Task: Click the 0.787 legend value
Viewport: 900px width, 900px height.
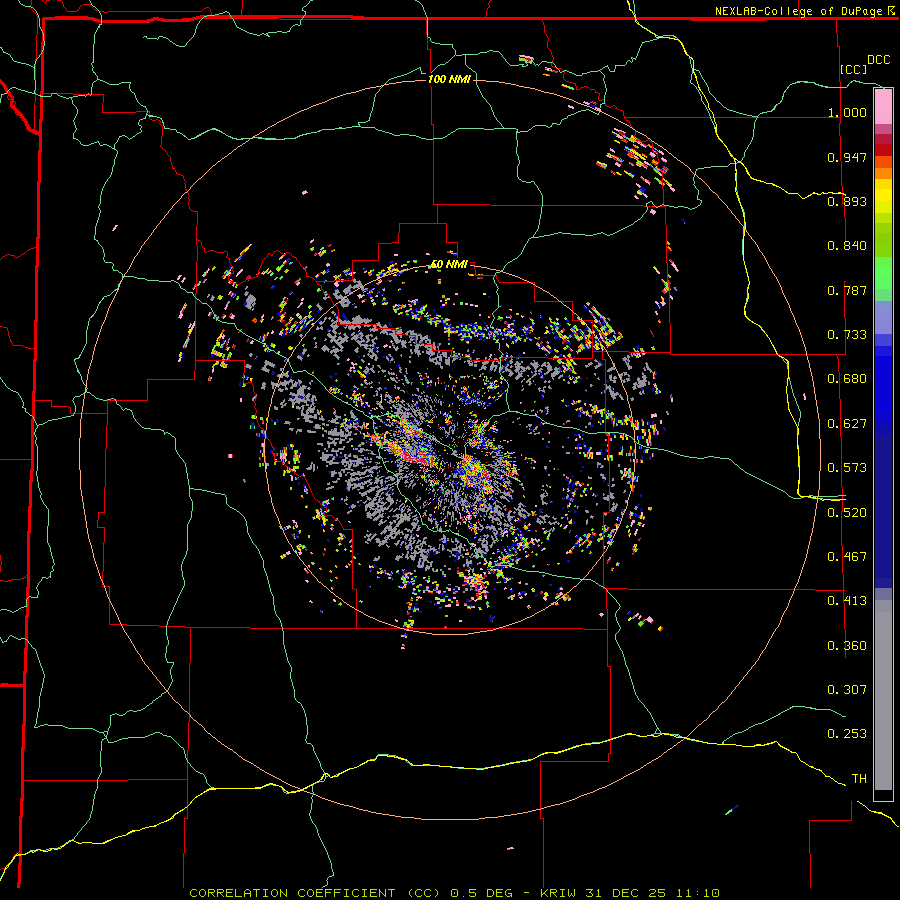Action: point(847,290)
